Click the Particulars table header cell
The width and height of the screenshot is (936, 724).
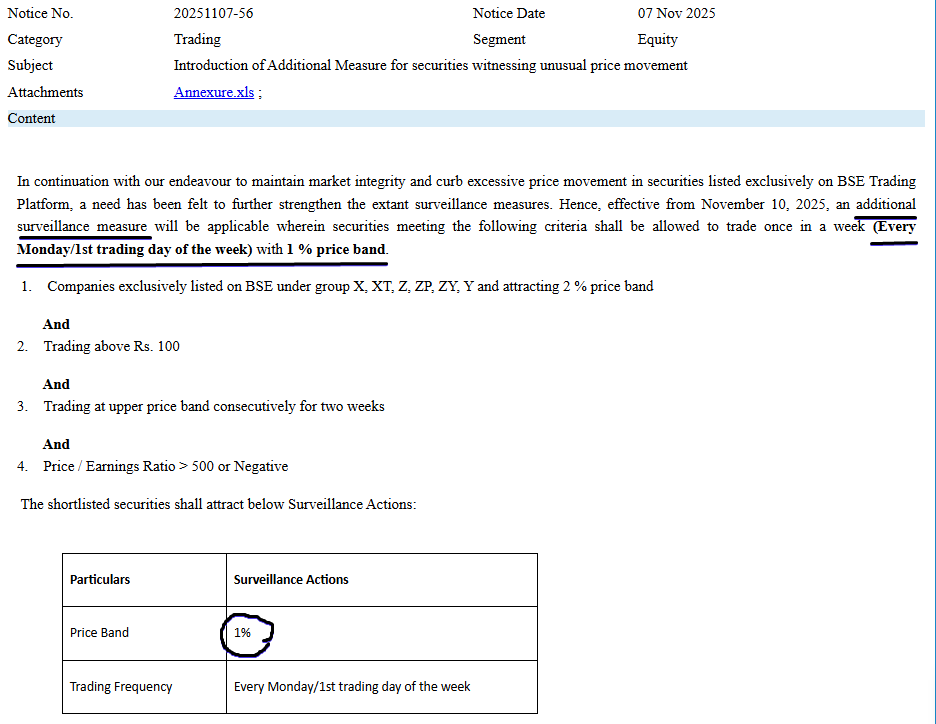[144, 580]
